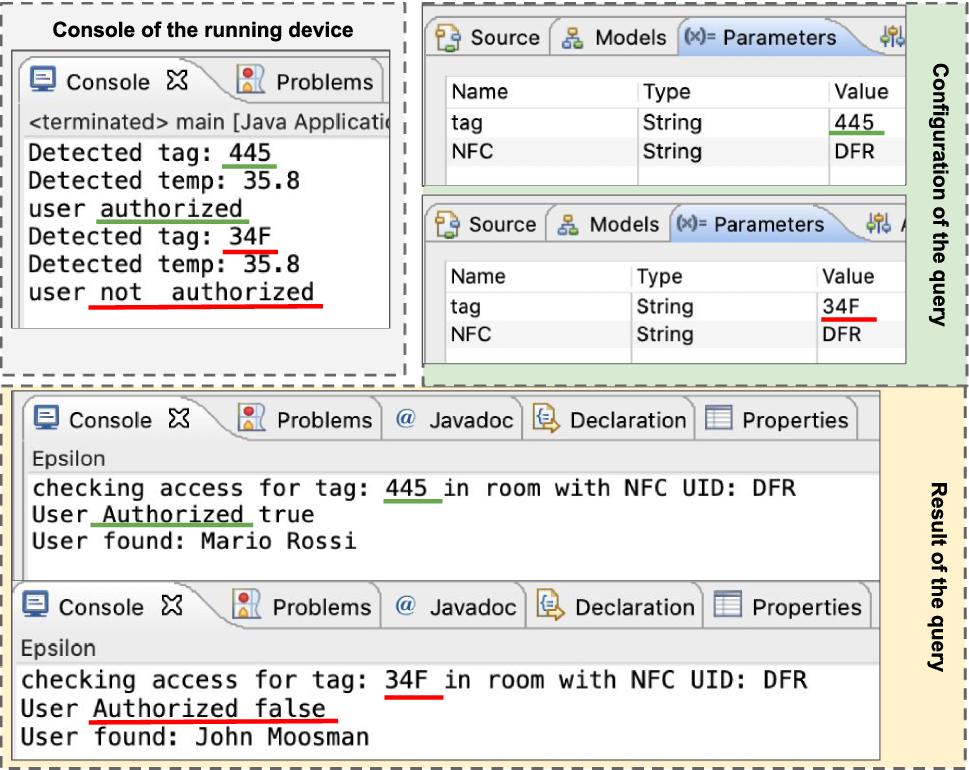The width and height of the screenshot is (969, 770).
Task: Select the Parameters tab in the upper configuration panel
Action: coord(761,38)
